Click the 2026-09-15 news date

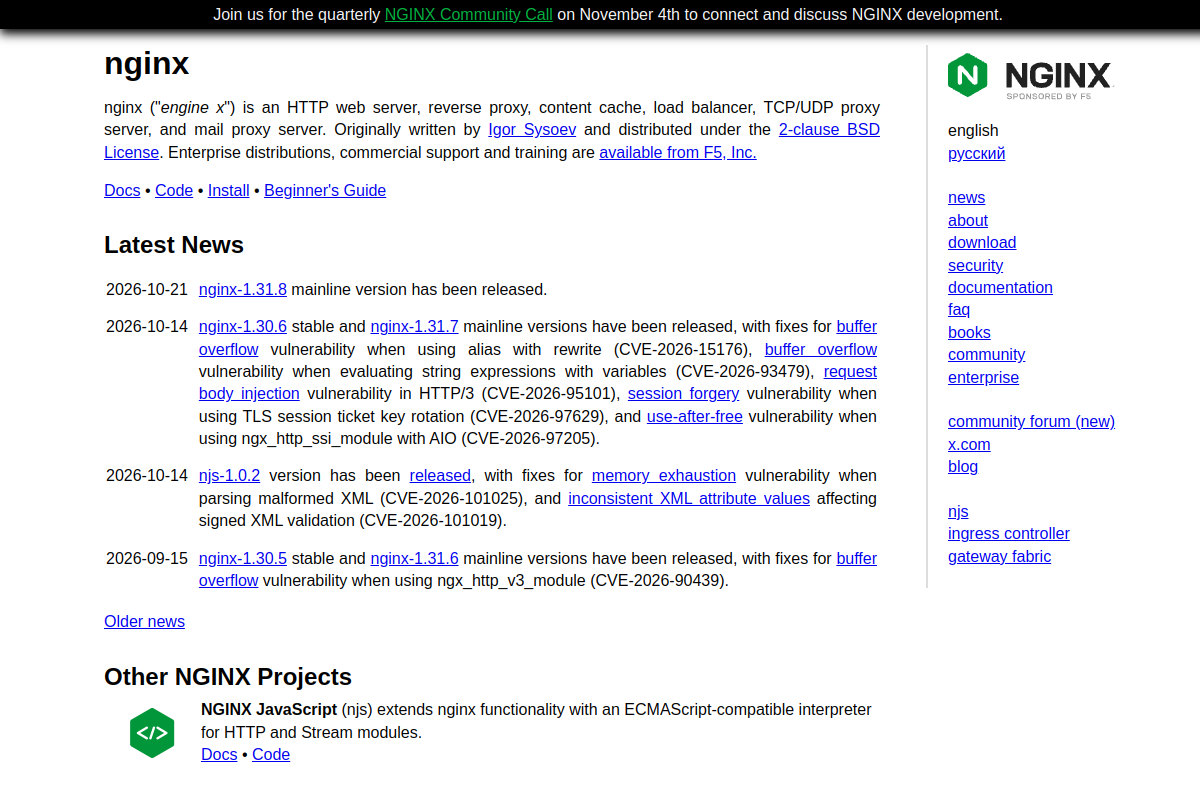(x=147, y=558)
